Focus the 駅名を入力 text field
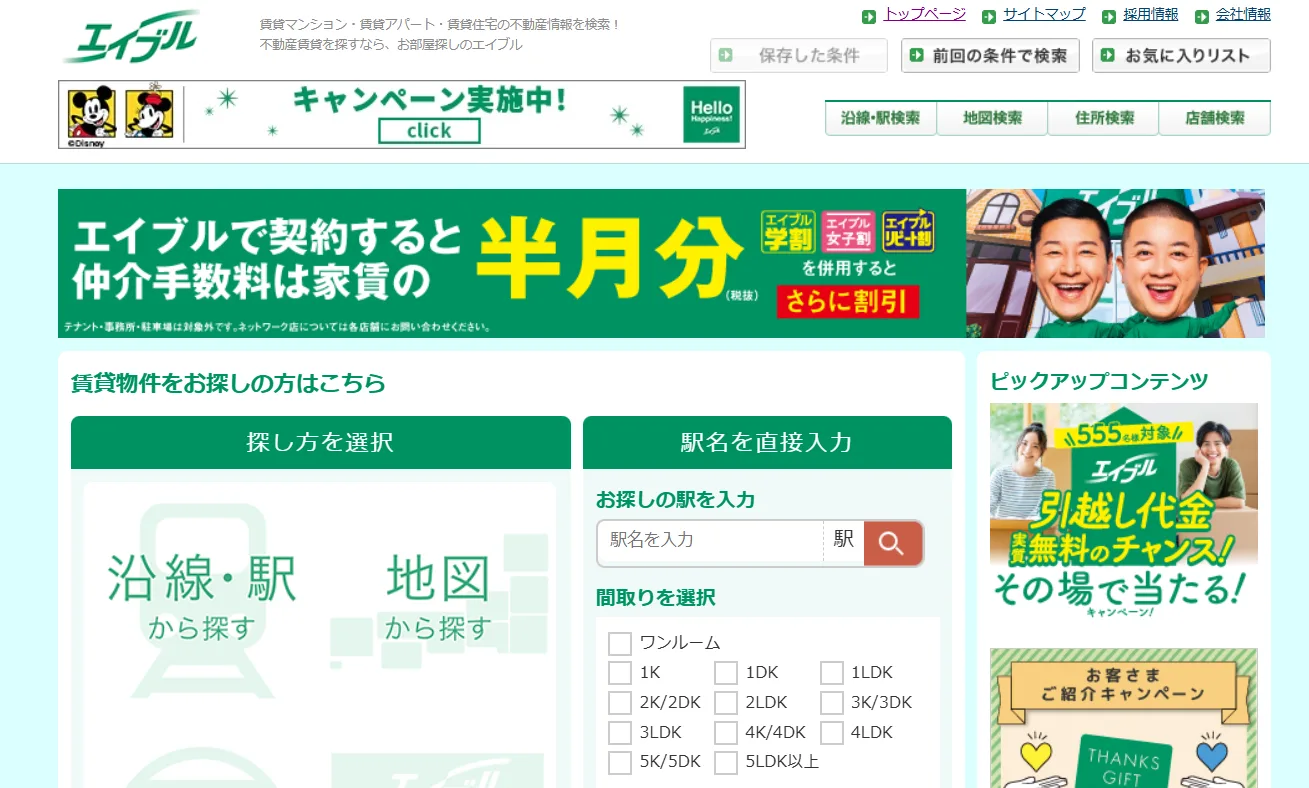The height and width of the screenshot is (788, 1309). pyautogui.click(x=710, y=543)
